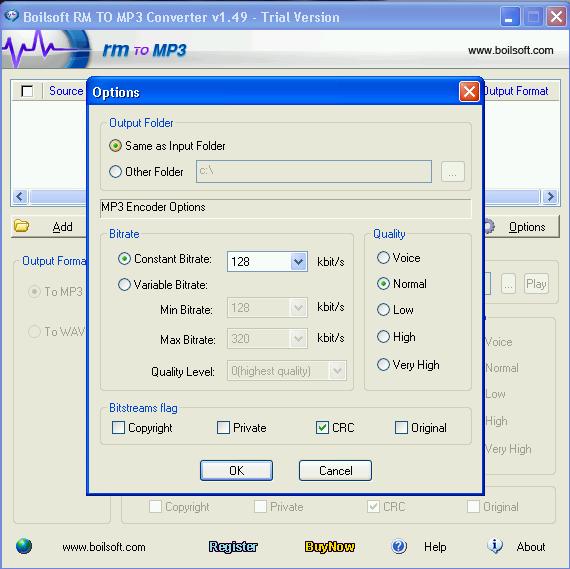570x569 pixels.
Task: Toggle select-all checkbox in file list header
Action: point(27,91)
